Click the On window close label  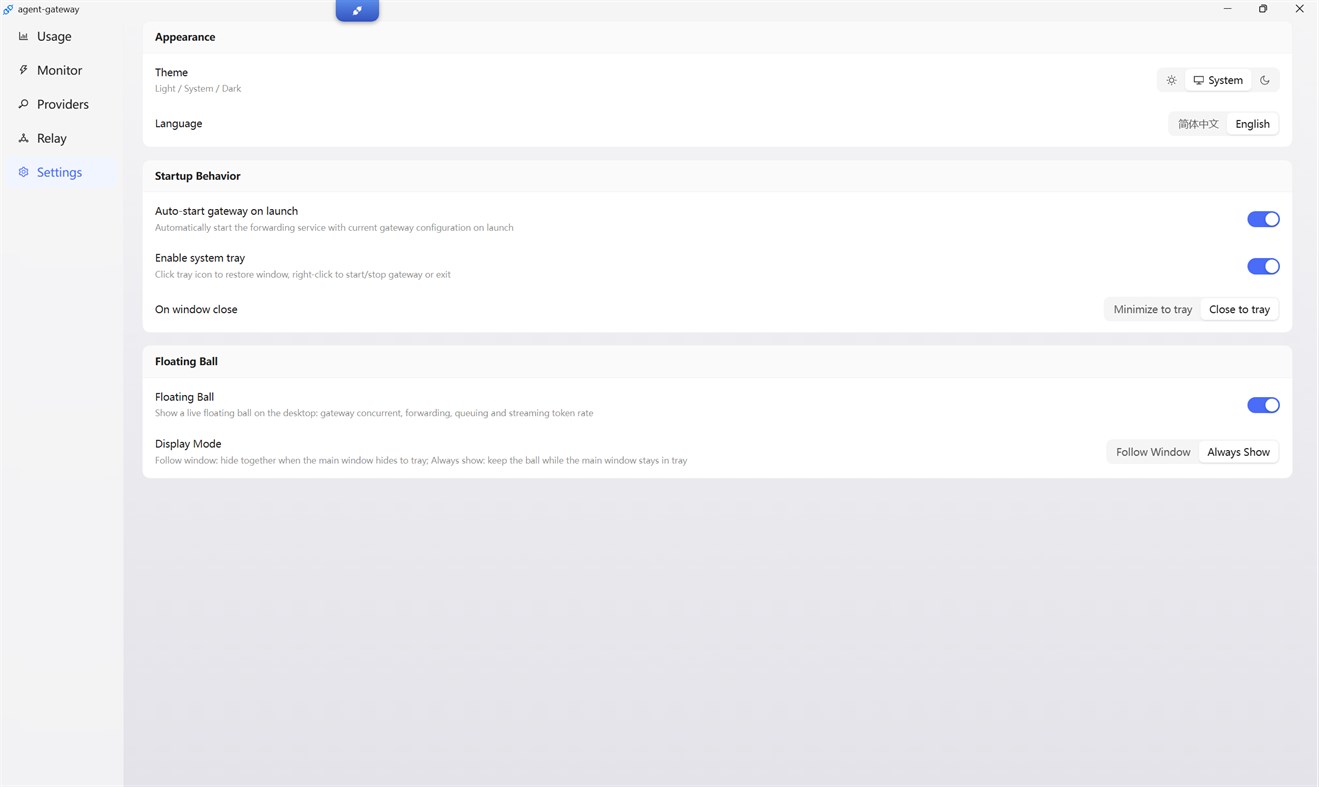[196, 309]
